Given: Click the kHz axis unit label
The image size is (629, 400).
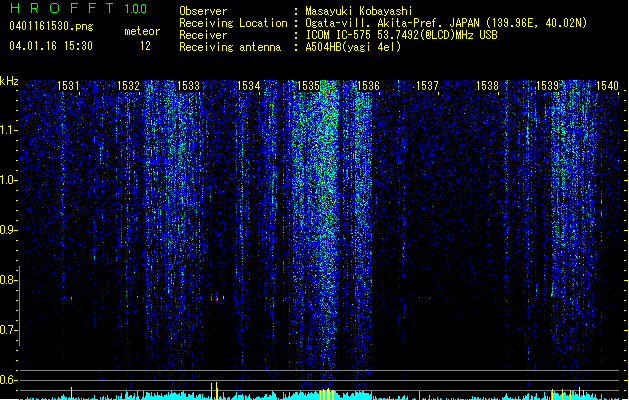Looking at the screenshot, I should coord(9,81).
